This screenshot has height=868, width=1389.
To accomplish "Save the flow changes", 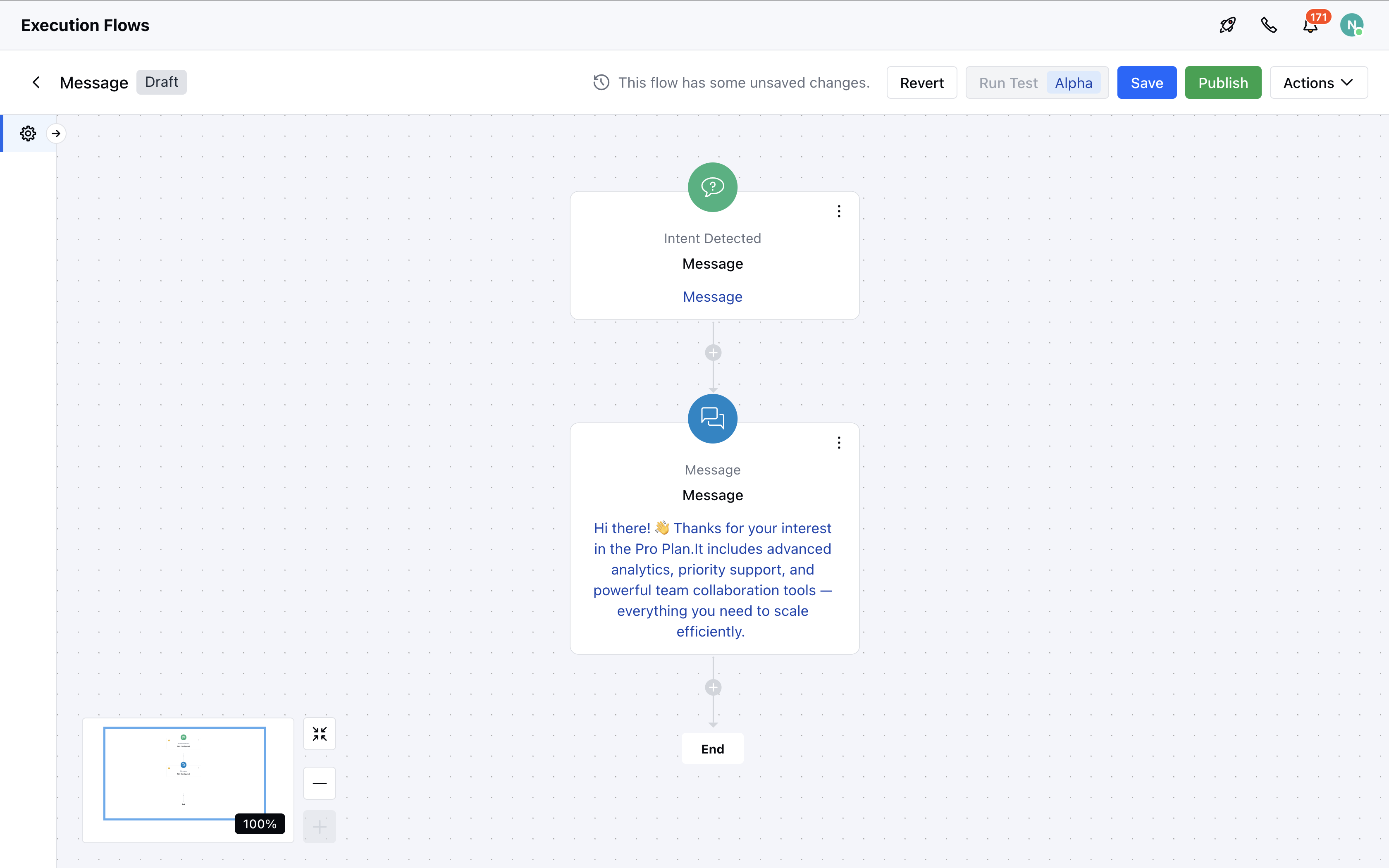I will tap(1146, 83).
